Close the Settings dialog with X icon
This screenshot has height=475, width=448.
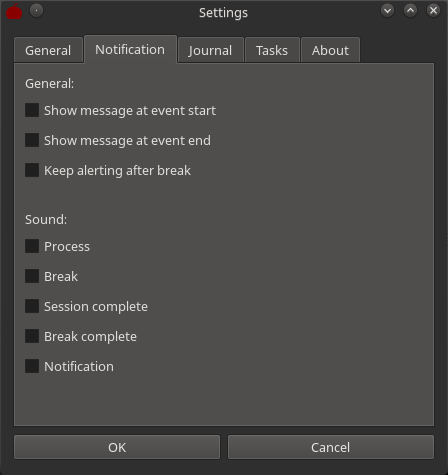(433, 11)
